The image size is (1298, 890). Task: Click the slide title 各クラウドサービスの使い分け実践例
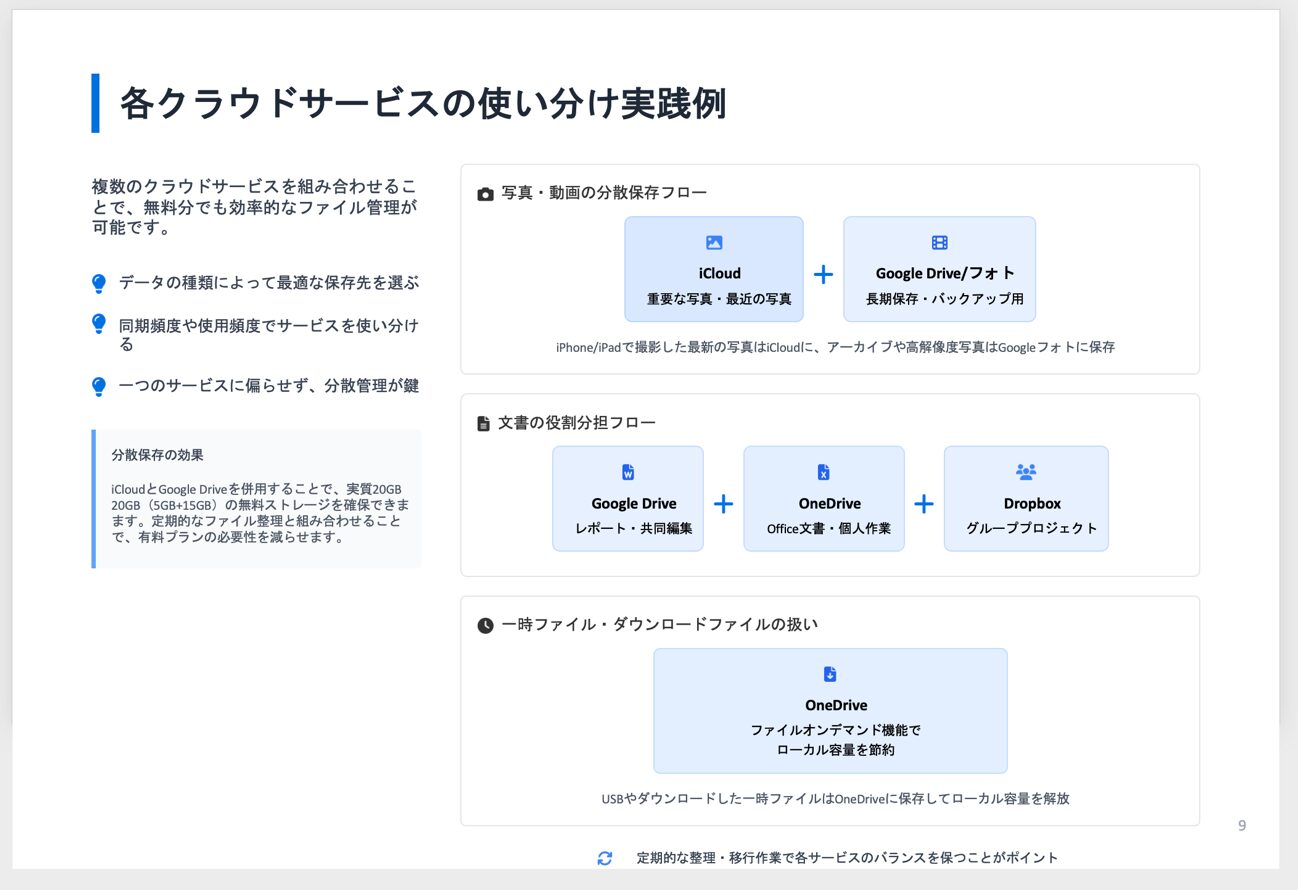422,104
